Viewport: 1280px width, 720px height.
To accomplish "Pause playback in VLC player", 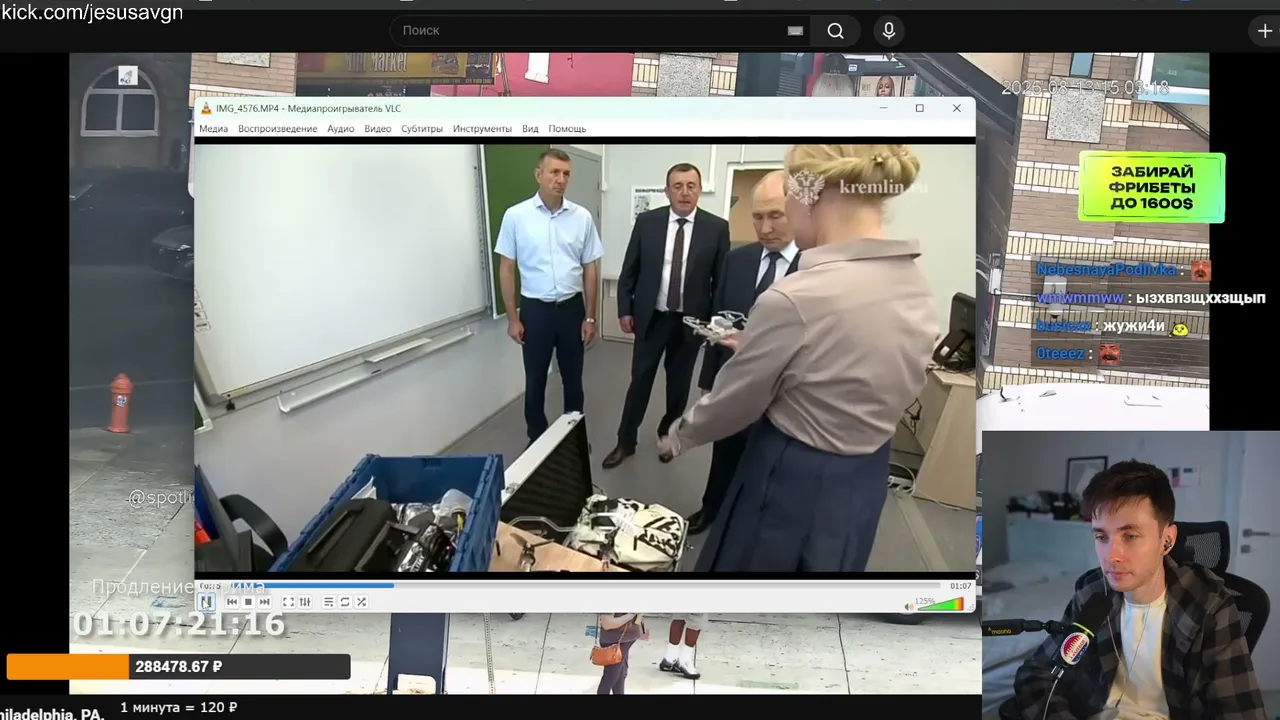I will click(x=206, y=602).
